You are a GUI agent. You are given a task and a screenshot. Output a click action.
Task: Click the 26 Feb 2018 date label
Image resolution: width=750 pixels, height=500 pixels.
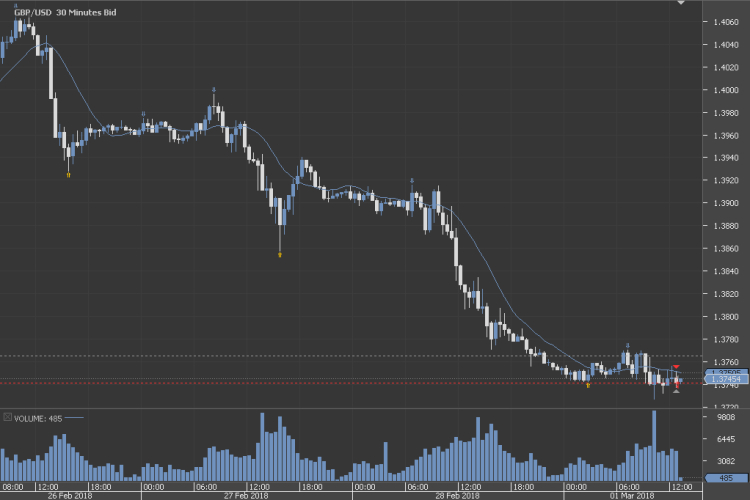click(70, 496)
